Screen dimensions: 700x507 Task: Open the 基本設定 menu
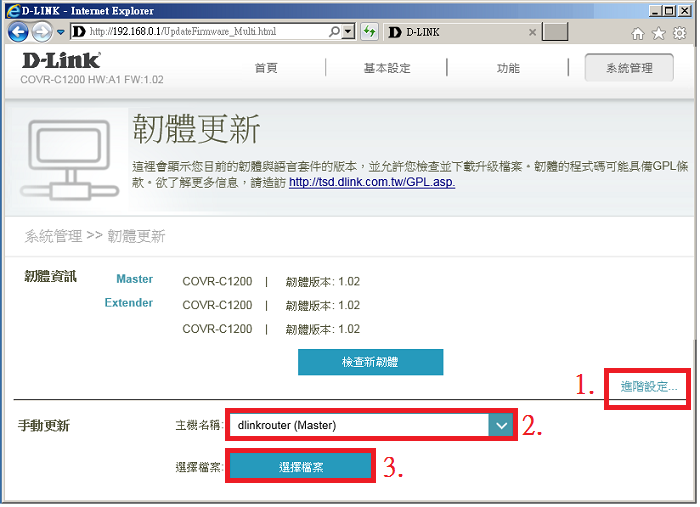pos(386,68)
